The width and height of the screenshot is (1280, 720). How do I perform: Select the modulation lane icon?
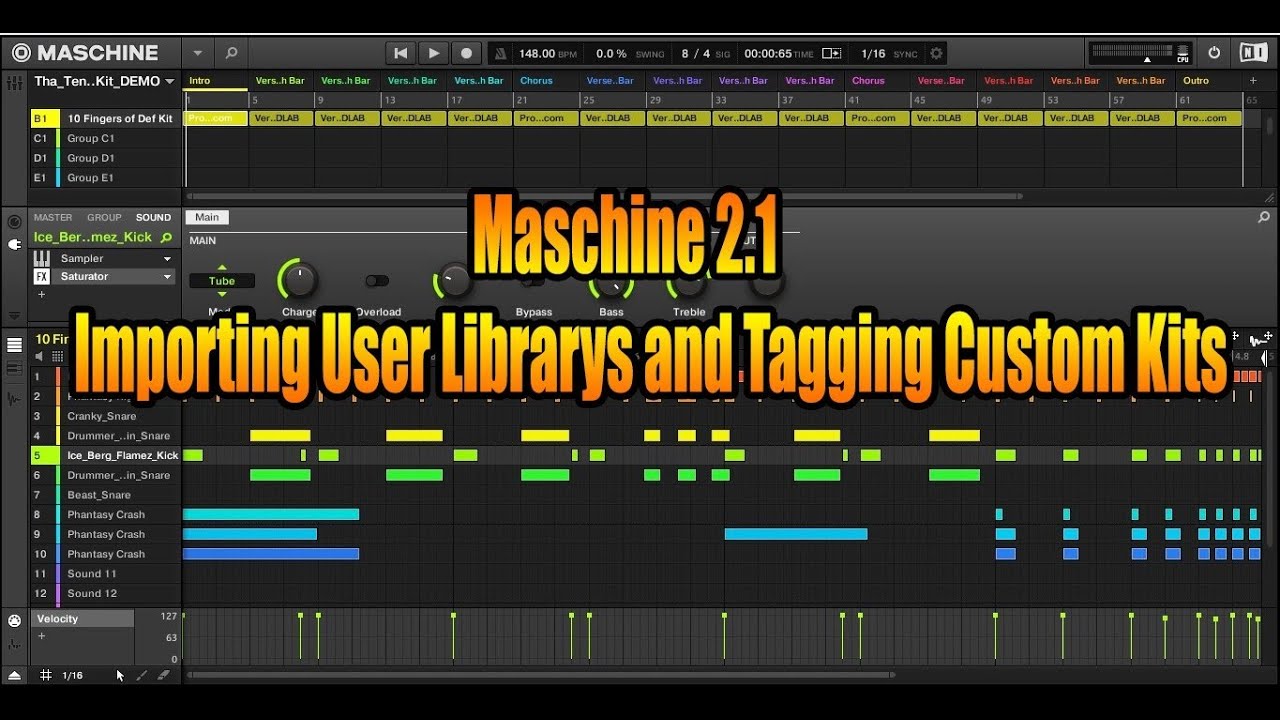[14, 643]
